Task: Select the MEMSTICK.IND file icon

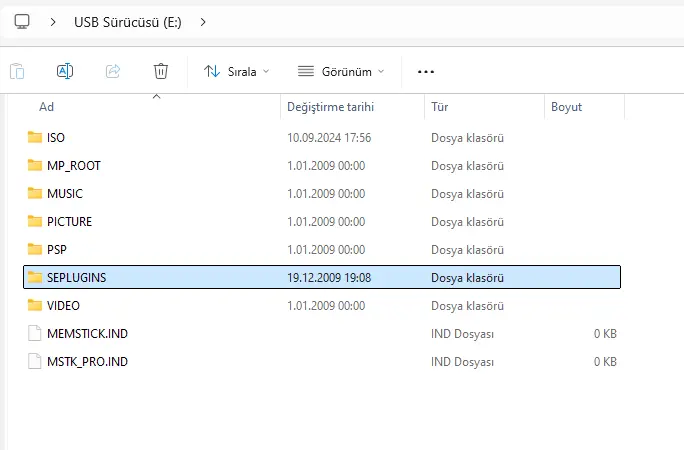Action: coord(34,333)
